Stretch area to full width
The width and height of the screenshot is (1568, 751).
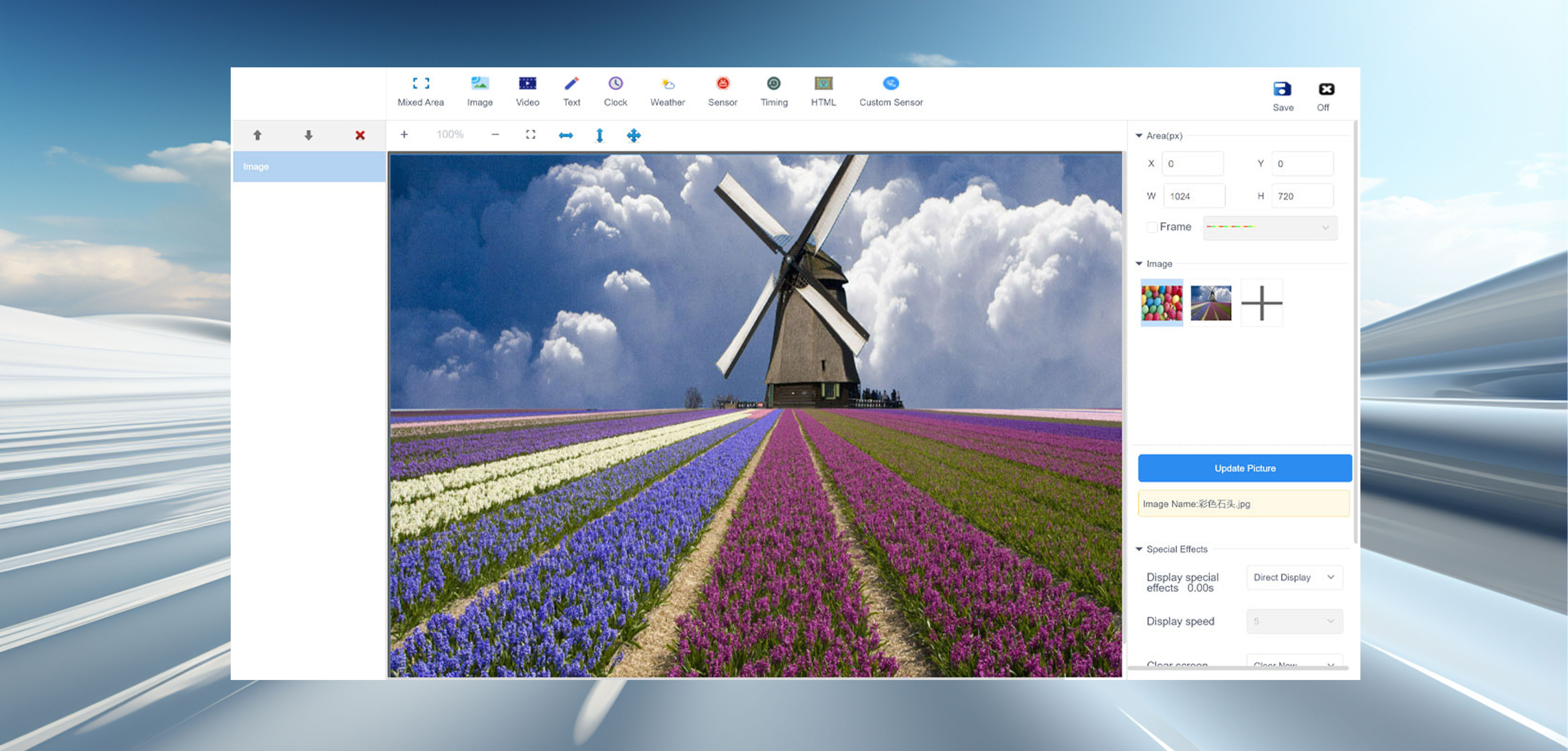pos(566,135)
